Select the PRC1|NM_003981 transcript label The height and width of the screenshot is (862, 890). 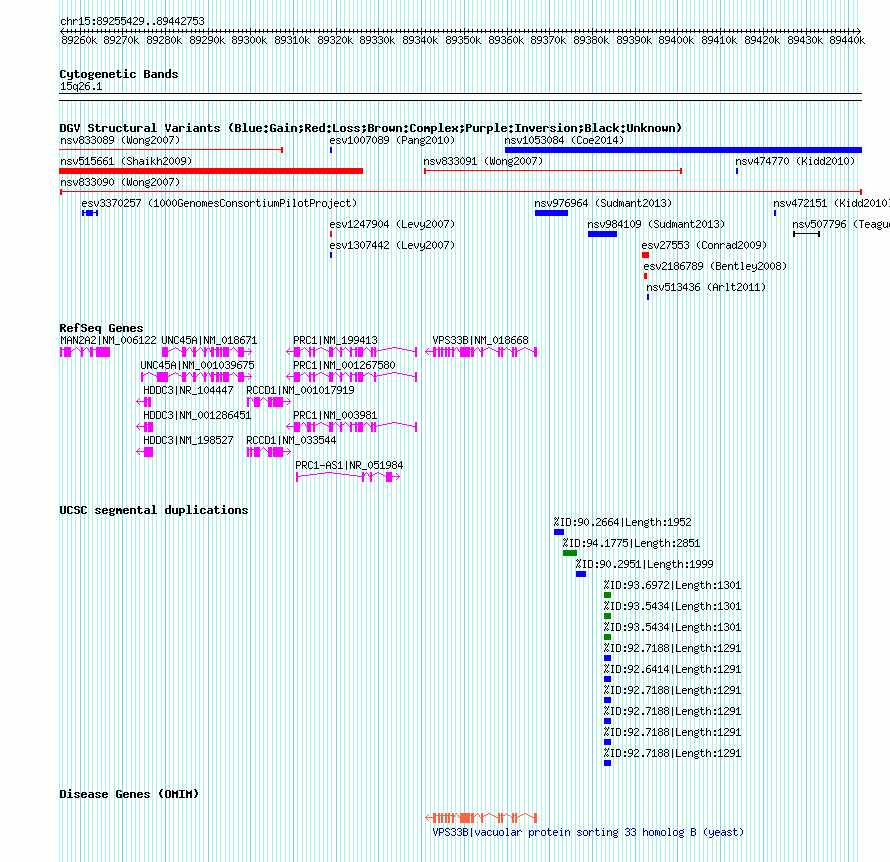(x=335, y=415)
